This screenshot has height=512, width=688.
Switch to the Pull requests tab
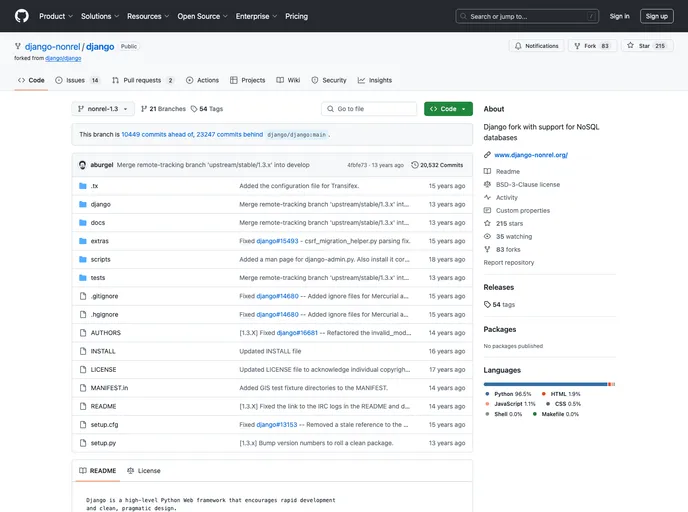pyautogui.click(x=143, y=80)
